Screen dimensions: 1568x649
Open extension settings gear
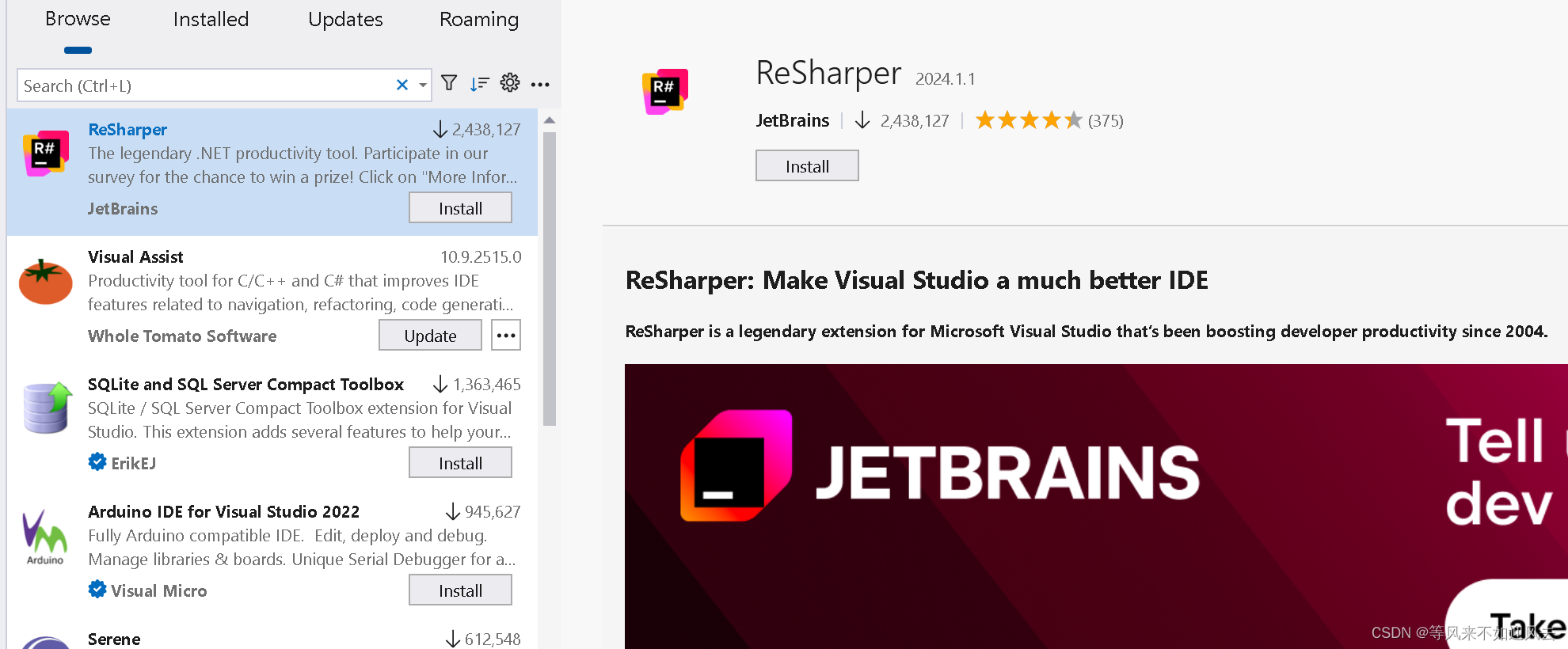coord(510,83)
